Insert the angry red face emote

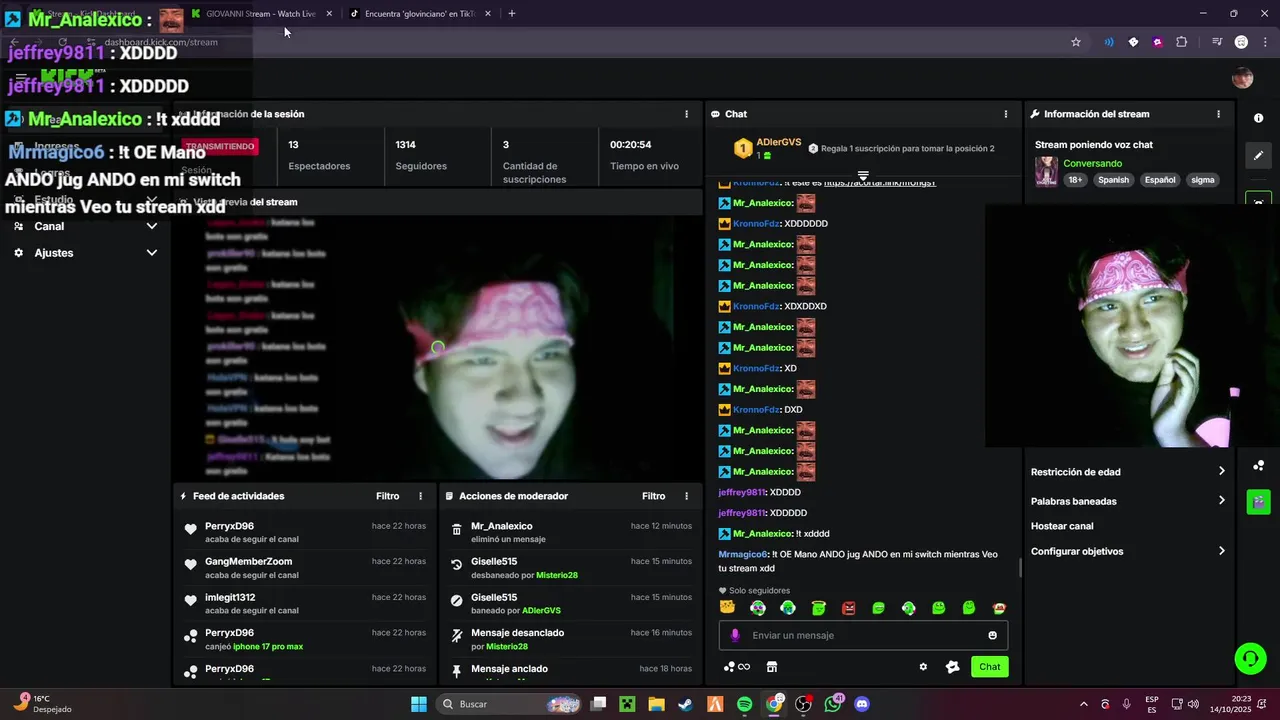[848, 608]
